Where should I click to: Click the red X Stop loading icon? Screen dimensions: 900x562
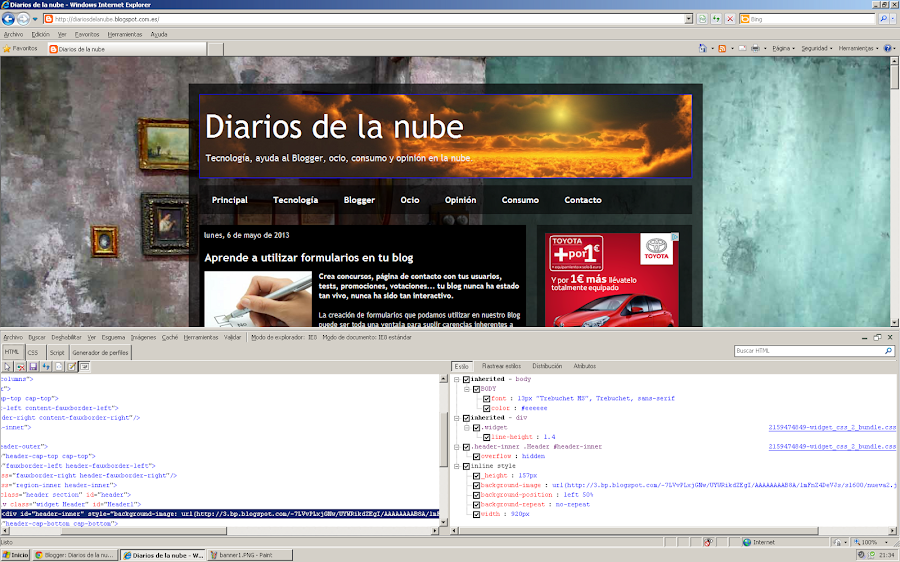click(730, 19)
